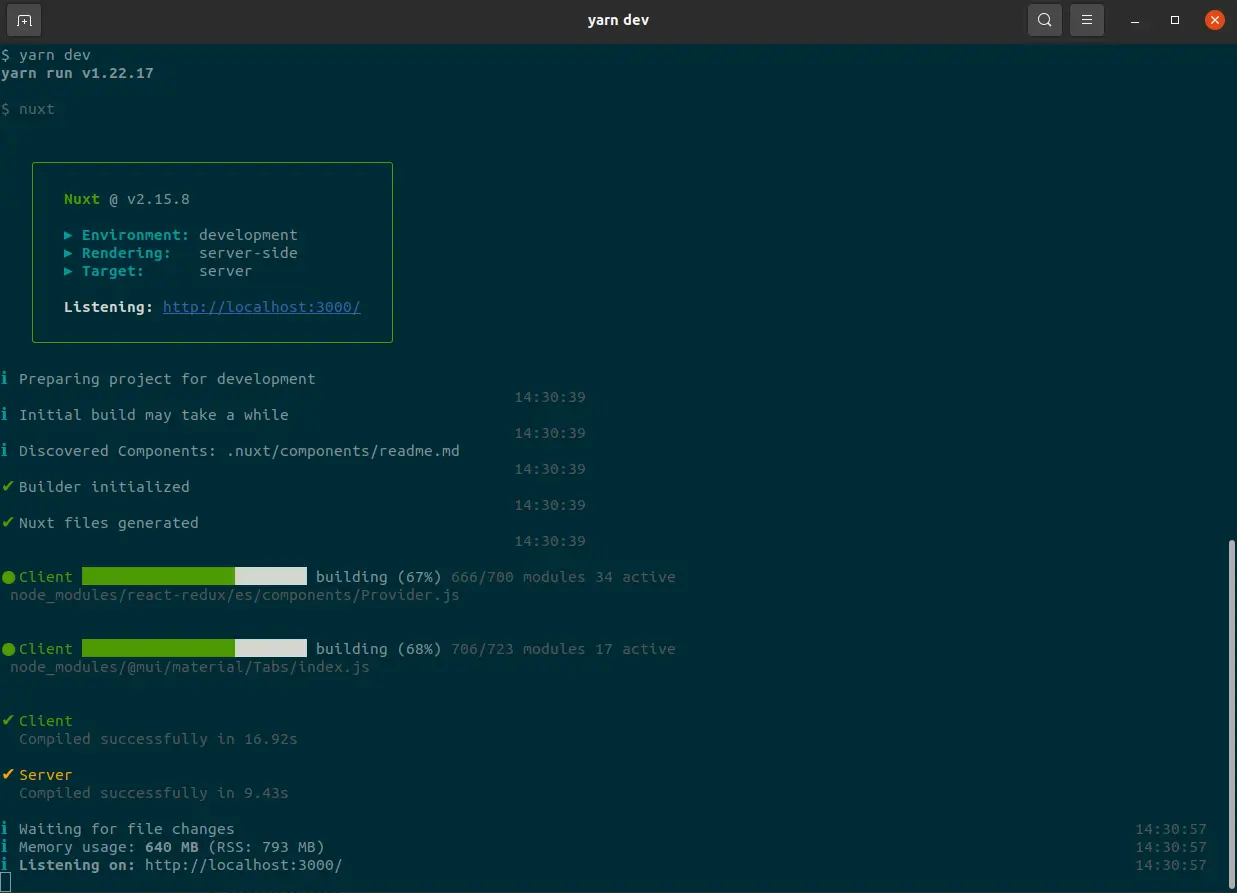Click the bottom Listening on localhost URL

(x=243, y=865)
